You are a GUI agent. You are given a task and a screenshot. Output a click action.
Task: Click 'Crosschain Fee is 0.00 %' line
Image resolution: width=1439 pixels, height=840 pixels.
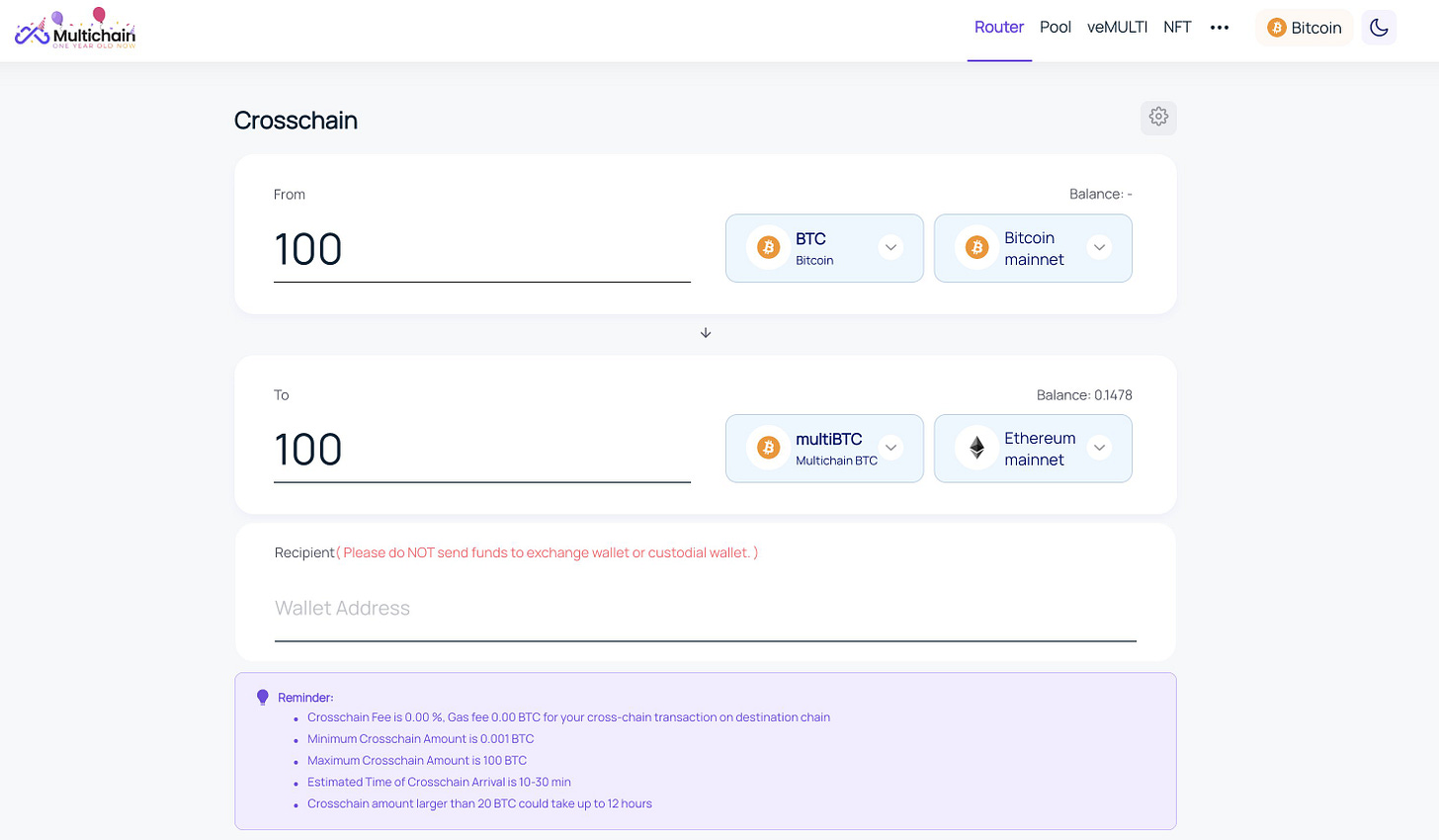(x=568, y=717)
